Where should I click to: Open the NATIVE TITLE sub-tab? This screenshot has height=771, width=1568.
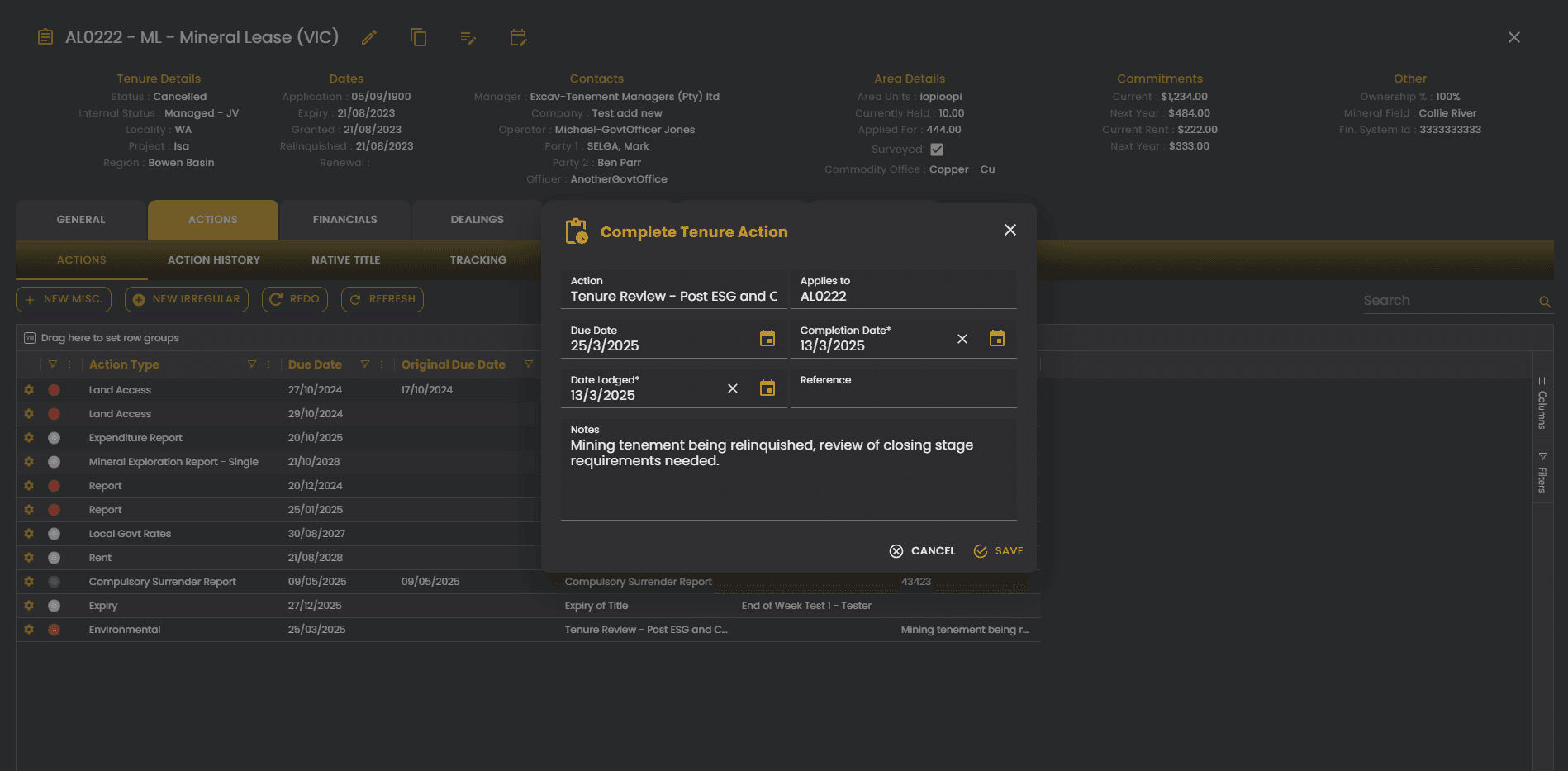click(346, 260)
